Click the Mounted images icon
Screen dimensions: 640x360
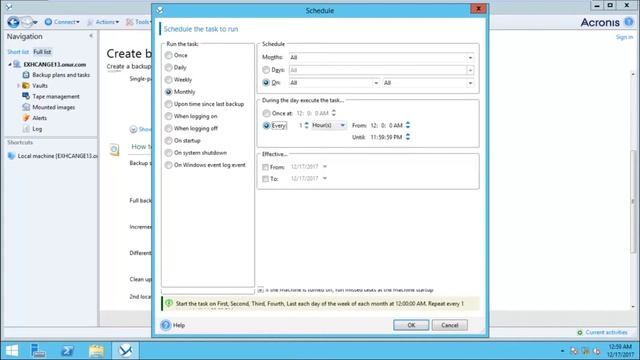click(26, 107)
